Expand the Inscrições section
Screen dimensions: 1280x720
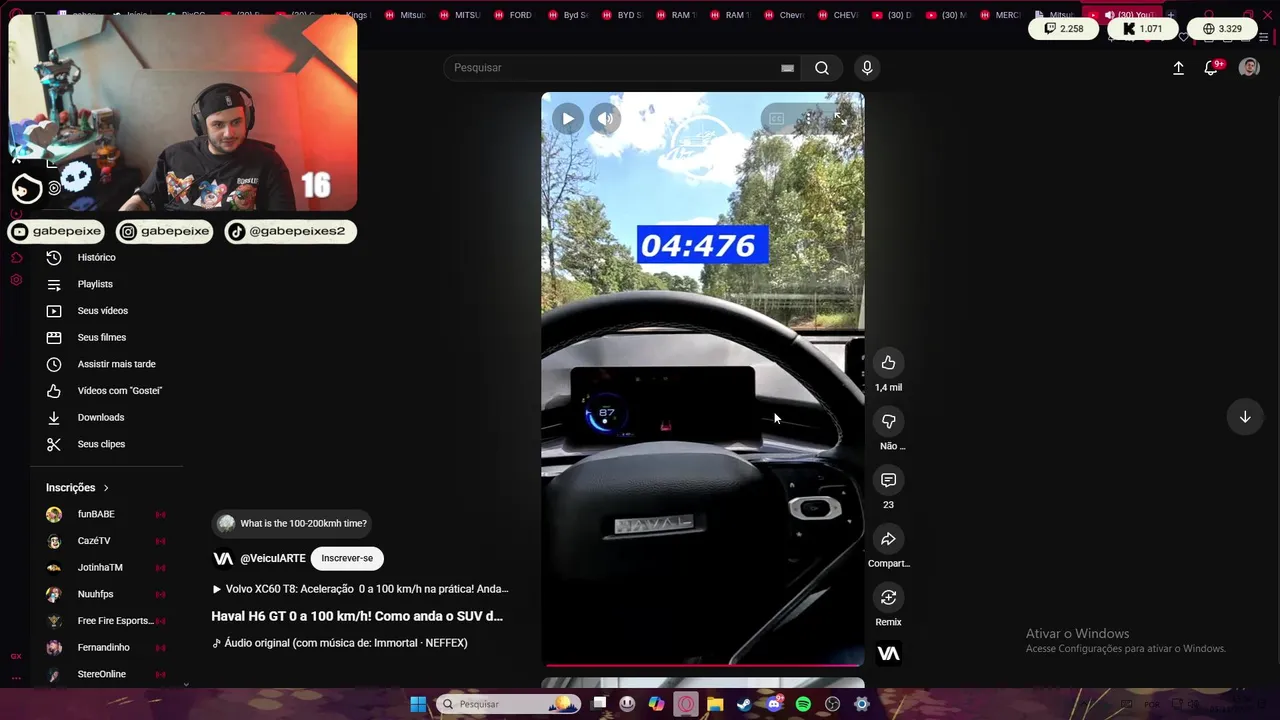coord(78,488)
